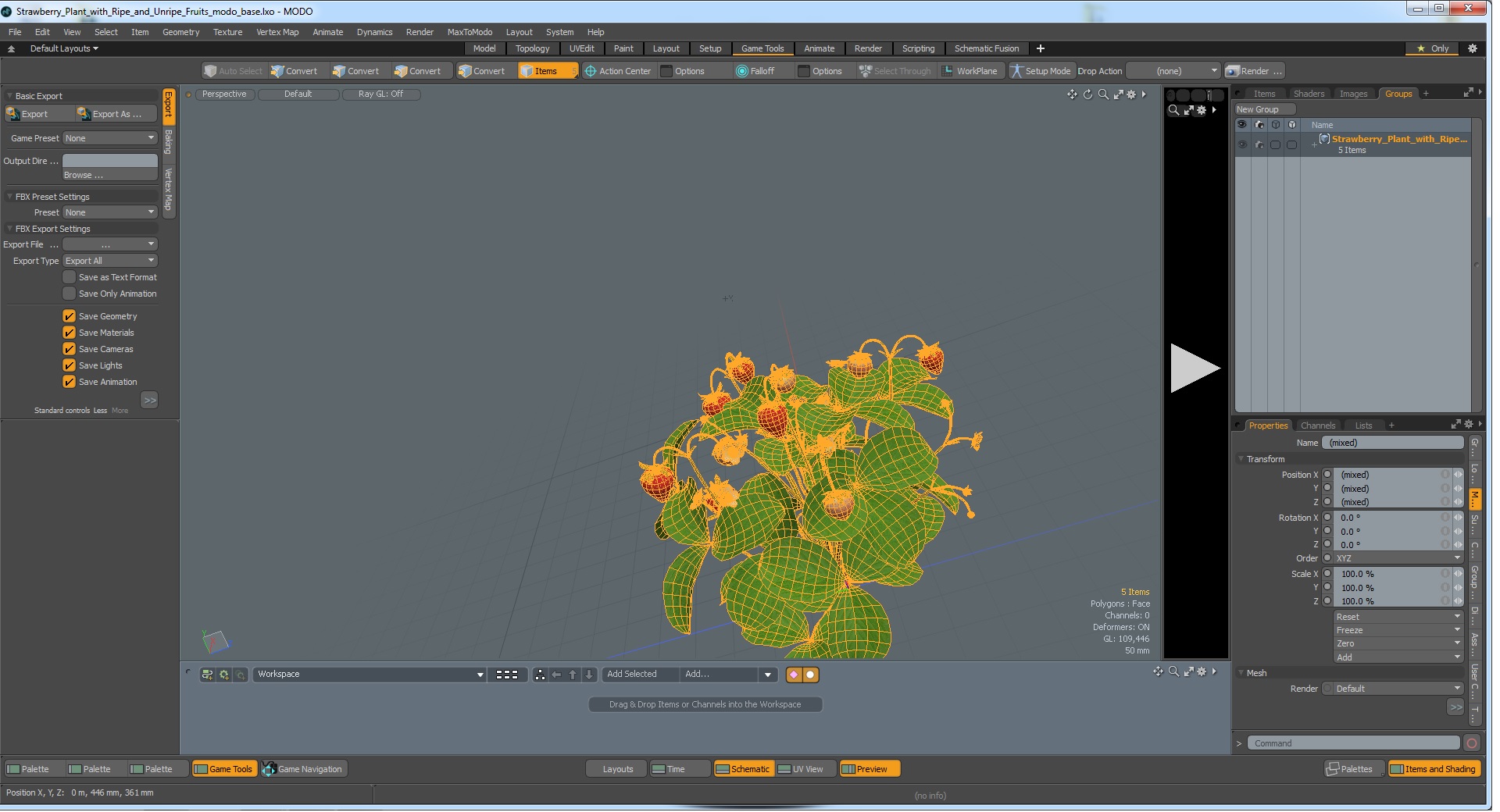1500x812 pixels.
Task: Expand the Strawberry_Plant group tree item
Action: (x=1314, y=144)
